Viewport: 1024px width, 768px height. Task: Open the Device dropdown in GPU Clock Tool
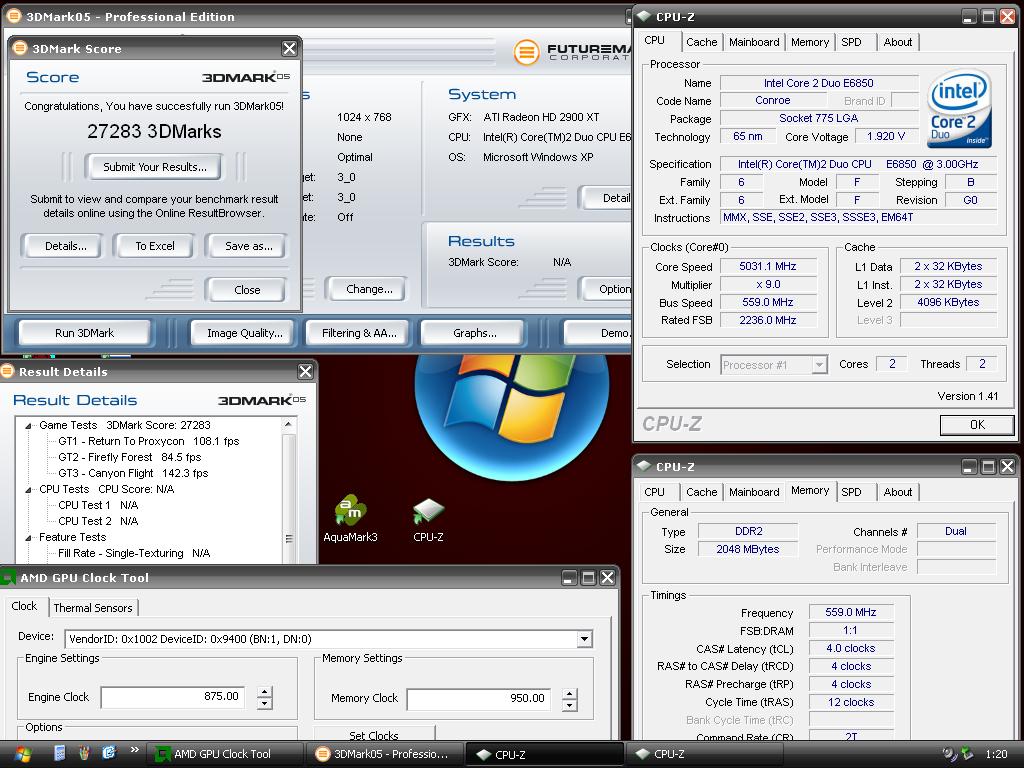[584, 639]
